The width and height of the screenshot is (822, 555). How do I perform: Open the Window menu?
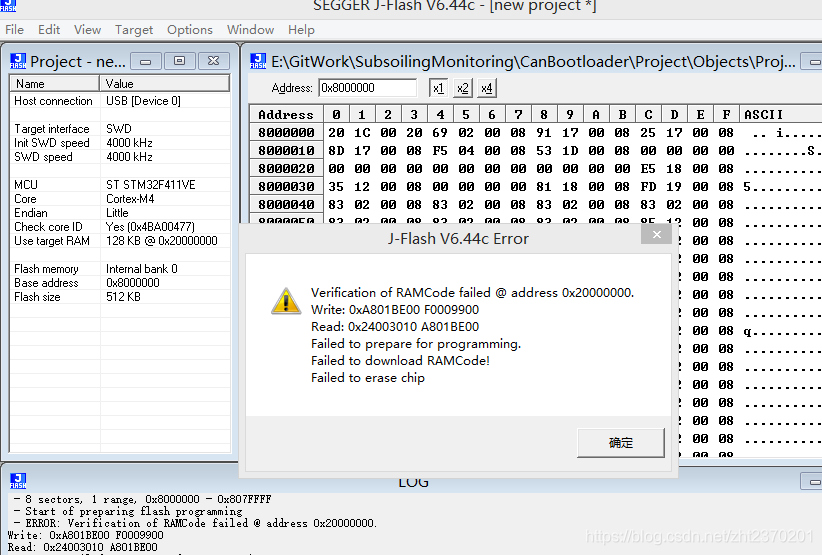(x=250, y=30)
